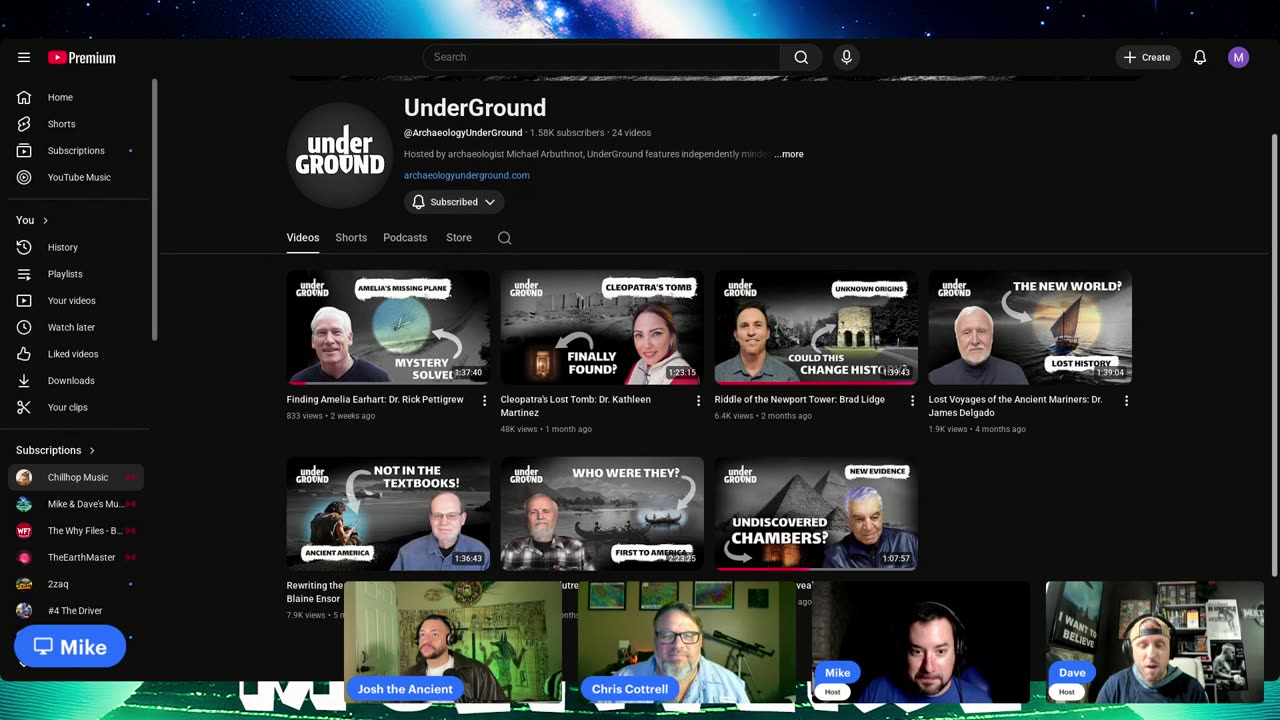1280x720 pixels.
Task: Play the Undiscovered Chambers thumbnail
Action: (816, 514)
